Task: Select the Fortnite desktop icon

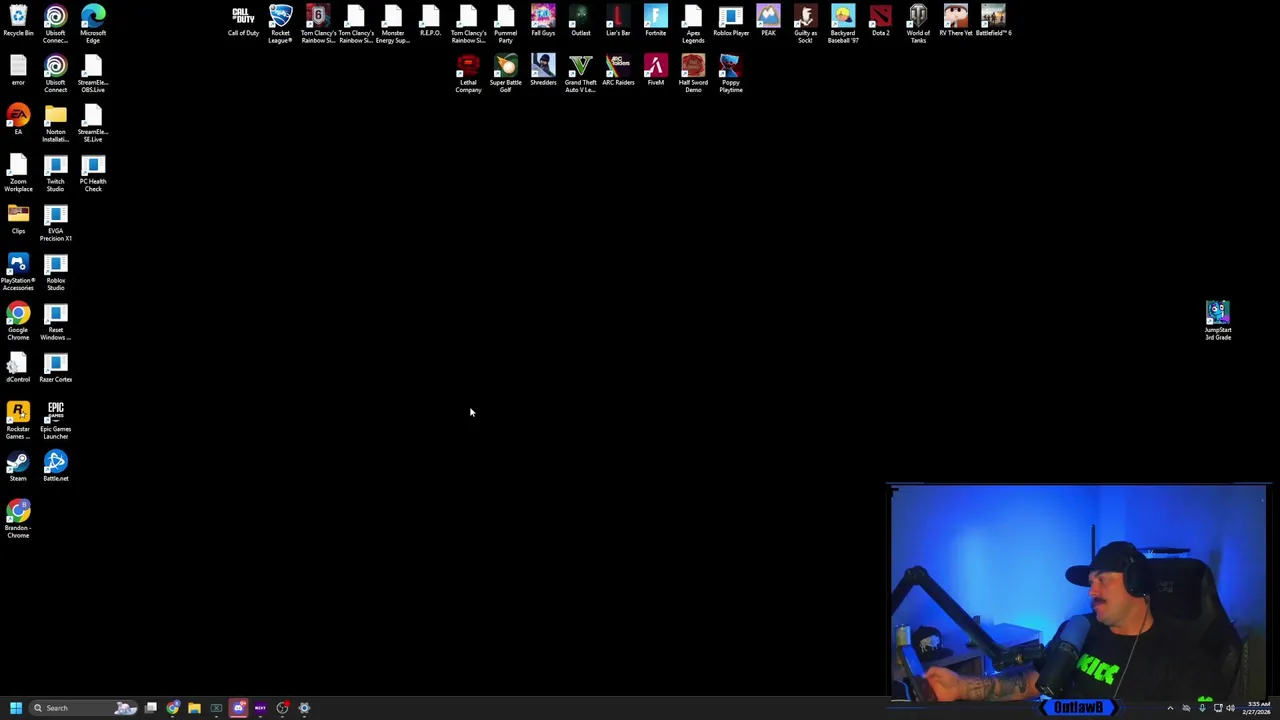Action: tap(655, 21)
